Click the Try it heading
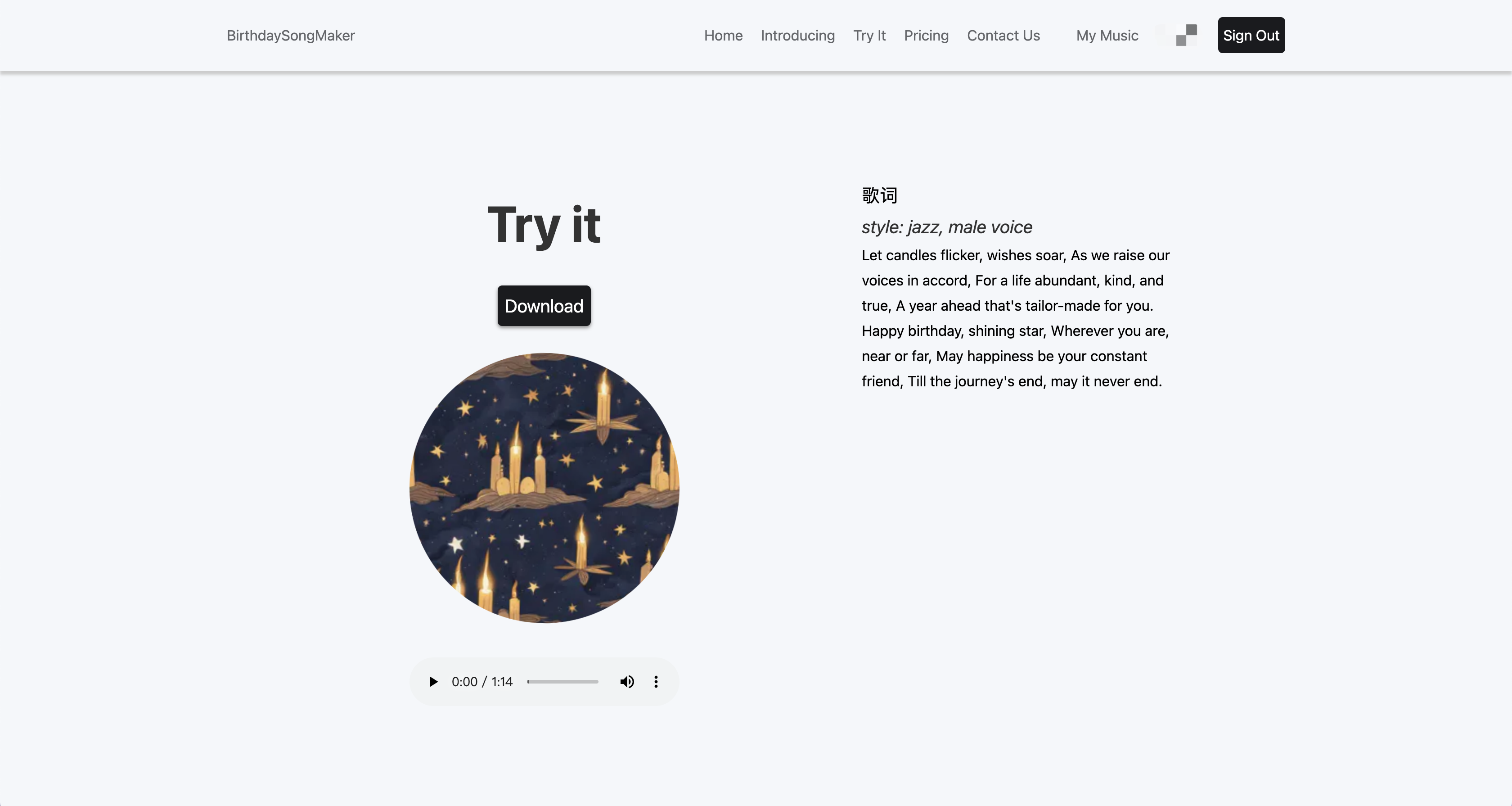Screen dimensions: 1512x806 point(544,224)
